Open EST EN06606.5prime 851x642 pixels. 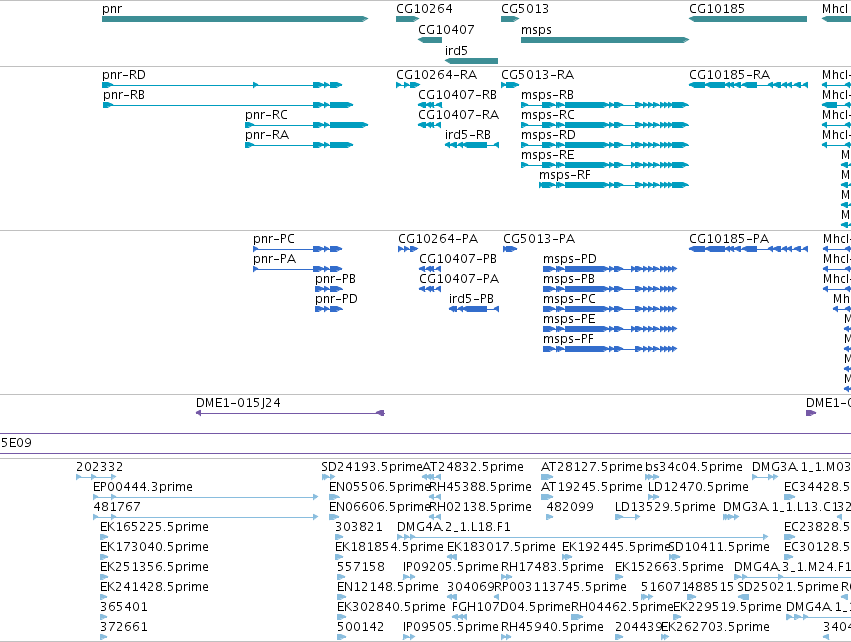coord(334,517)
